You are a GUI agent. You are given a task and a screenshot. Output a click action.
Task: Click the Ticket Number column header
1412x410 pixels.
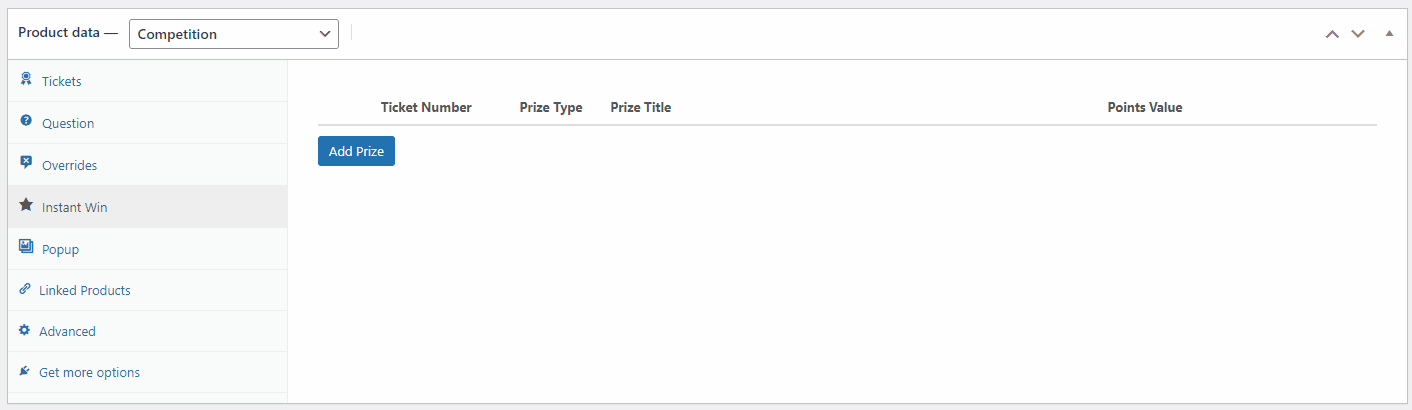coord(426,107)
